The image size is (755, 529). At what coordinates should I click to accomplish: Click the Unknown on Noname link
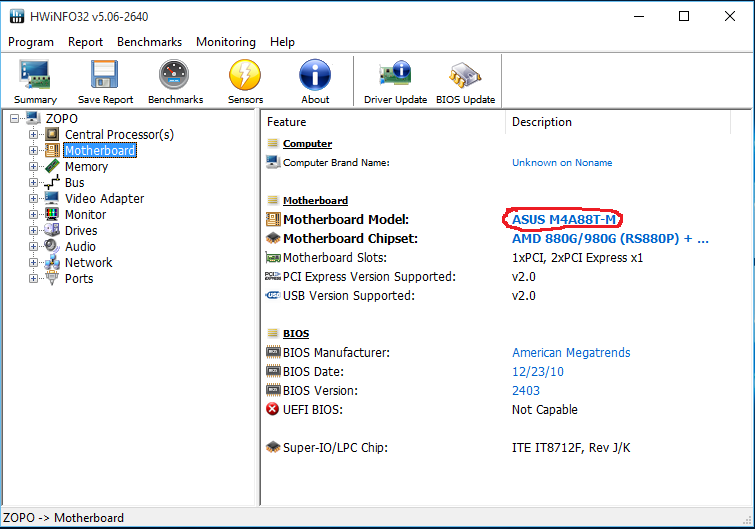pos(562,163)
